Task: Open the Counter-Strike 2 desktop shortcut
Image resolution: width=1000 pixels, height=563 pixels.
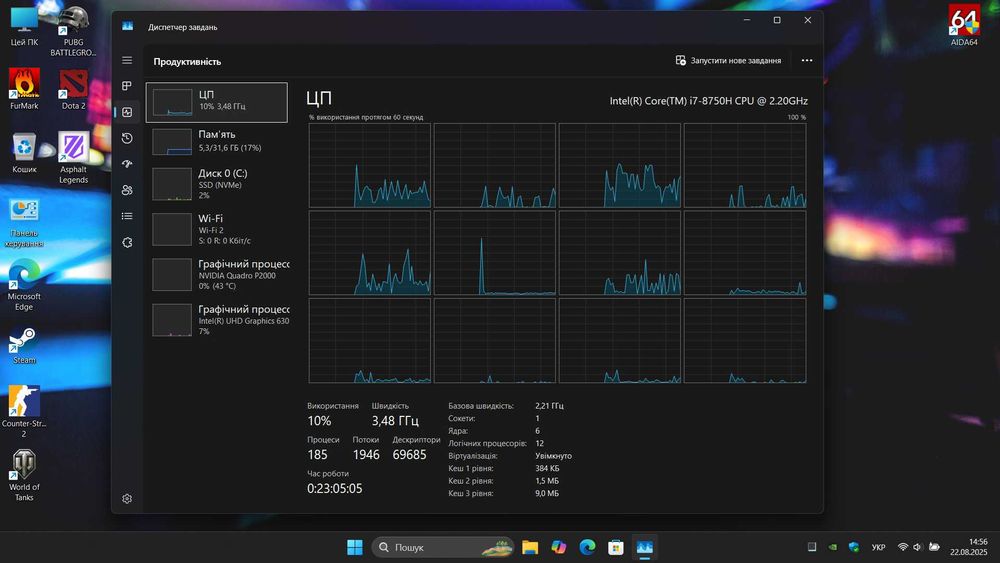Action: [x=24, y=411]
